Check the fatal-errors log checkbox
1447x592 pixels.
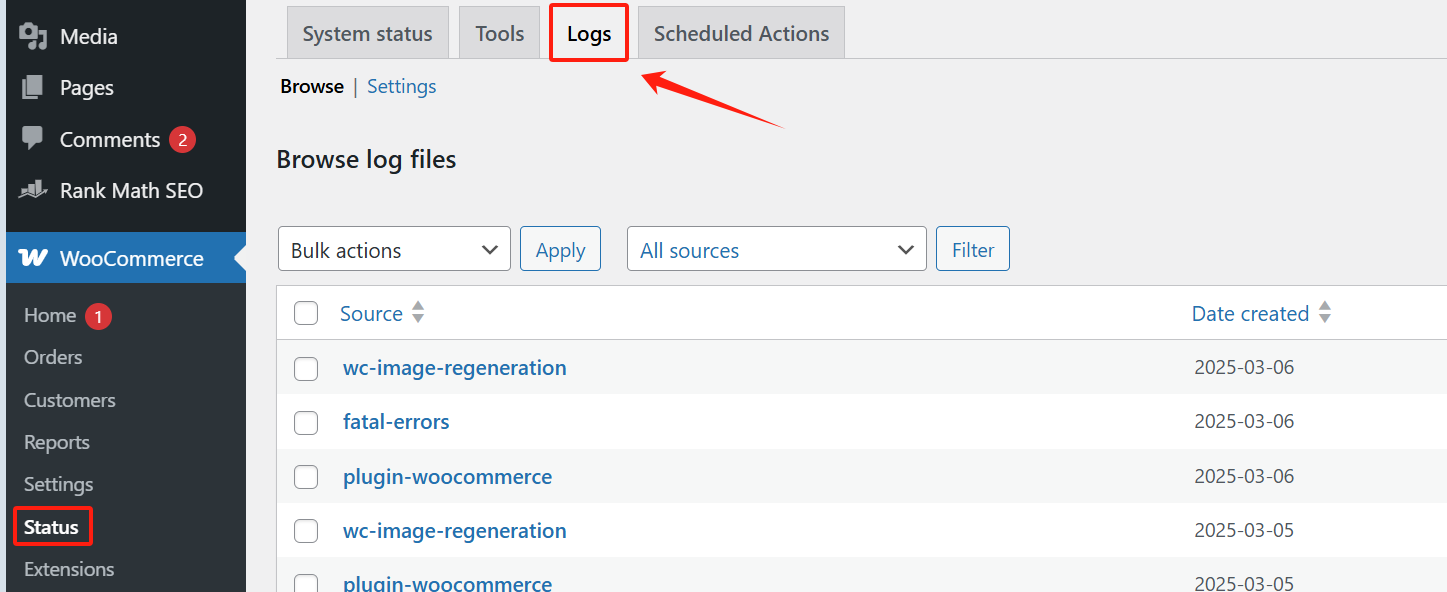[306, 423]
